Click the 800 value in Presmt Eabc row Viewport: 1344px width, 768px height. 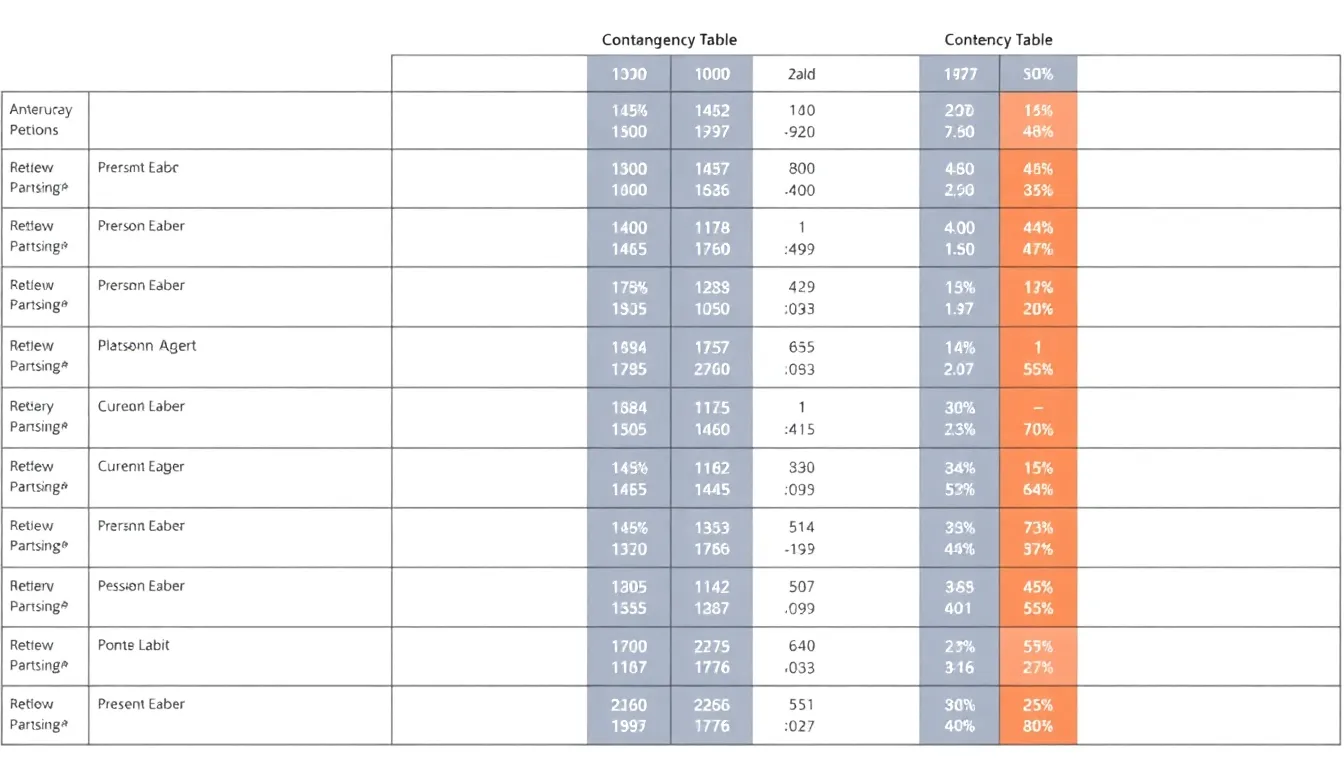coord(801,169)
